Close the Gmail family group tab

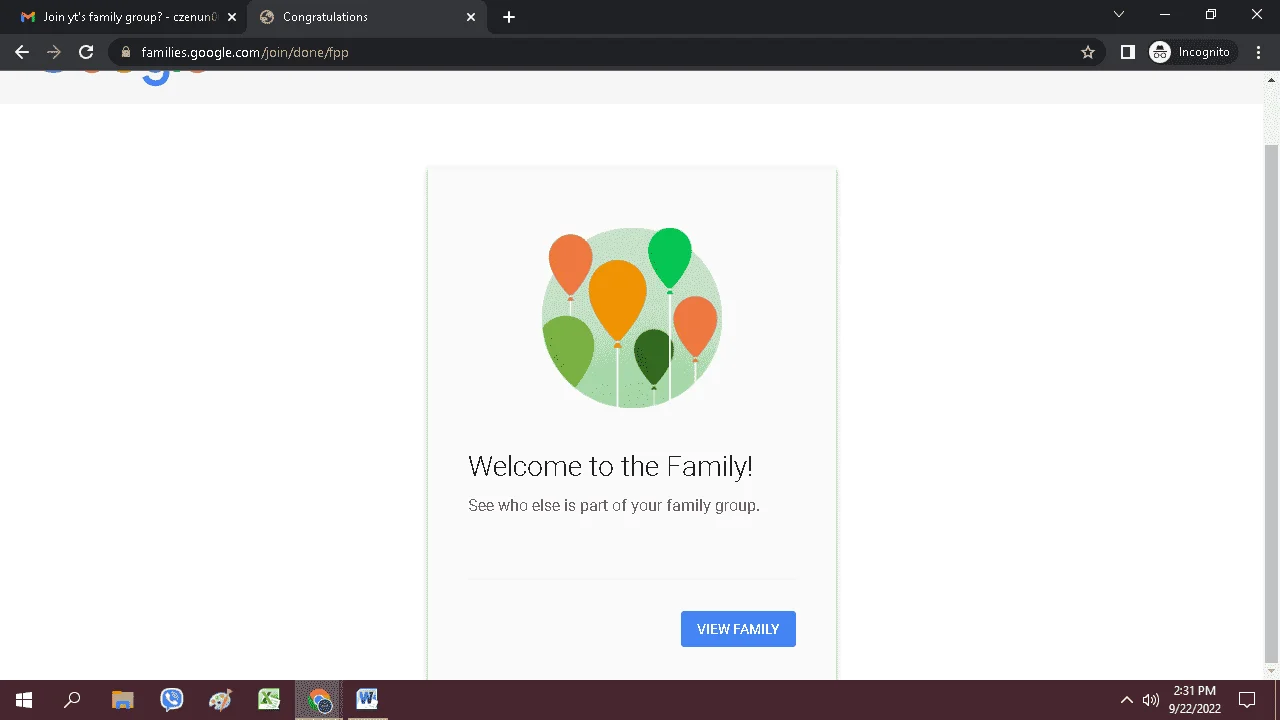232,17
